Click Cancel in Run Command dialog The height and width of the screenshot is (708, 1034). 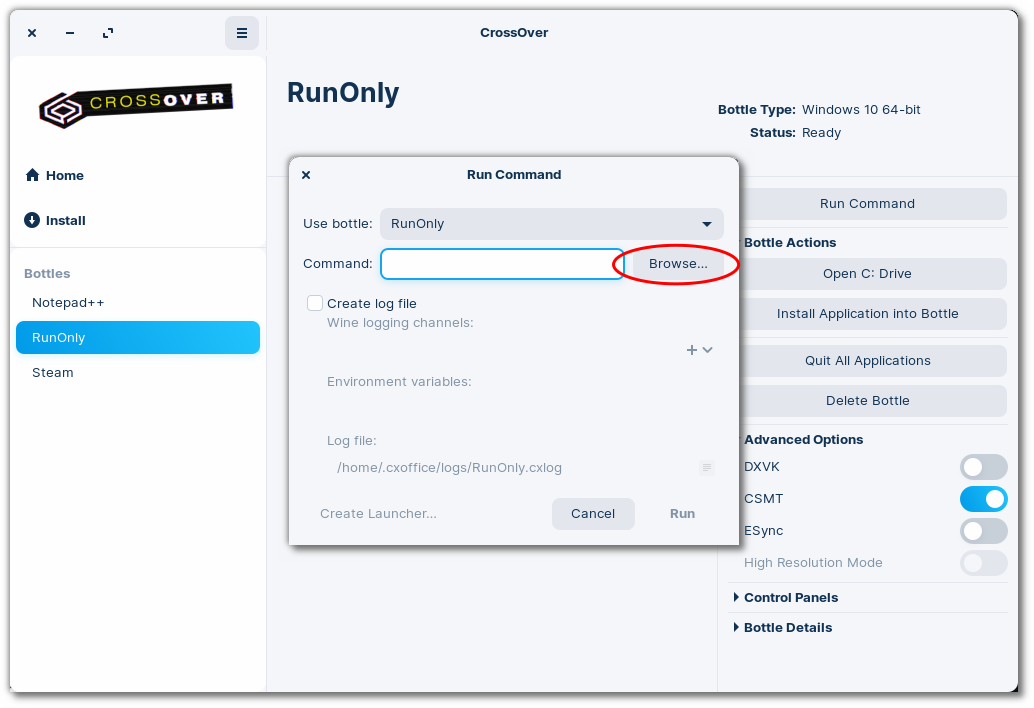(x=593, y=514)
